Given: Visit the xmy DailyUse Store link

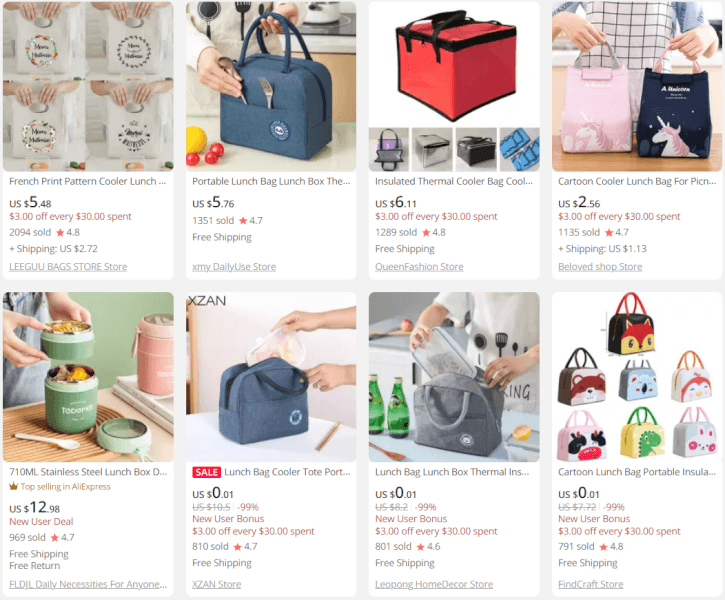Looking at the screenshot, I should pyautogui.click(x=234, y=267).
